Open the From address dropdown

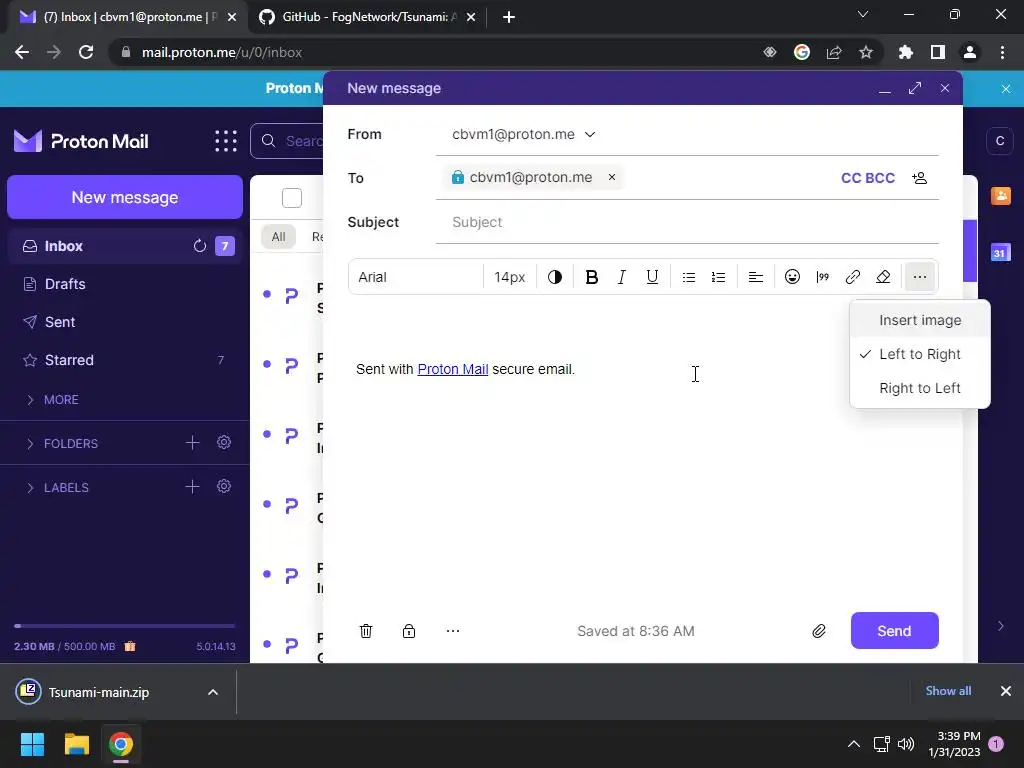pyautogui.click(x=524, y=135)
